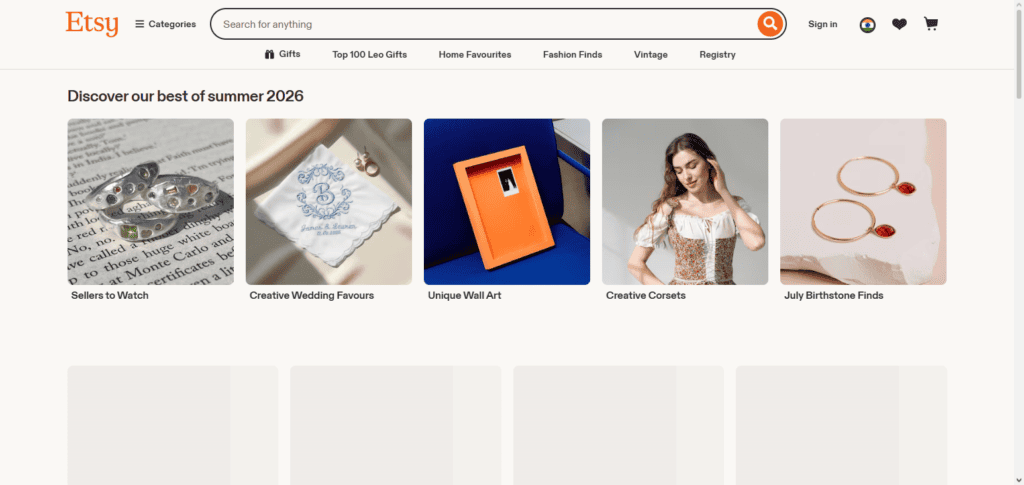Open Registry nav item

tap(717, 55)
